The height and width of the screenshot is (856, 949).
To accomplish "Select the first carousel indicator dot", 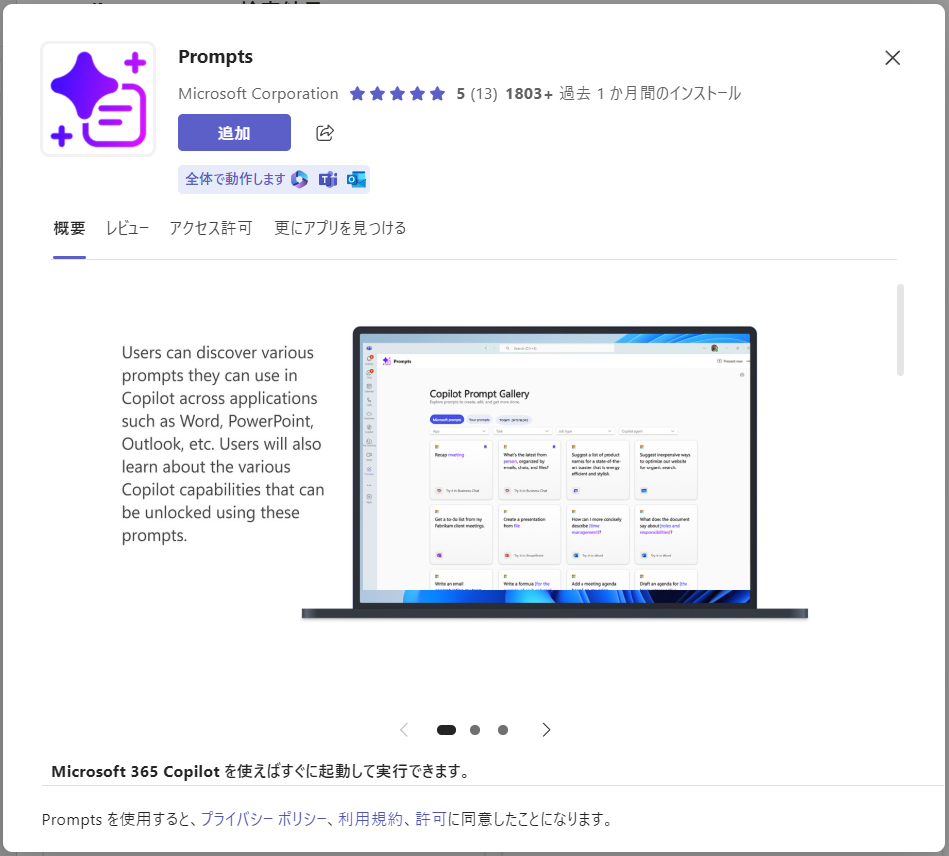I will click(446, 730).
